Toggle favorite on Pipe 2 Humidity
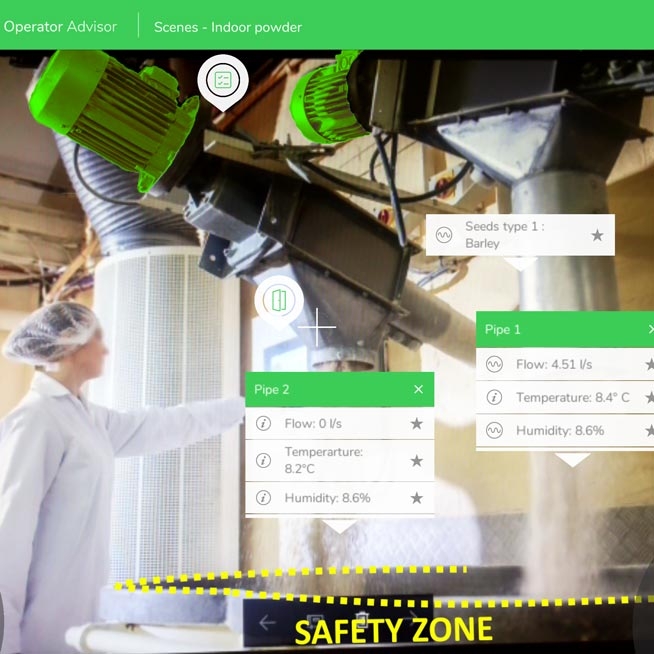This screenshot has width=654, height=654. (417, 498)
